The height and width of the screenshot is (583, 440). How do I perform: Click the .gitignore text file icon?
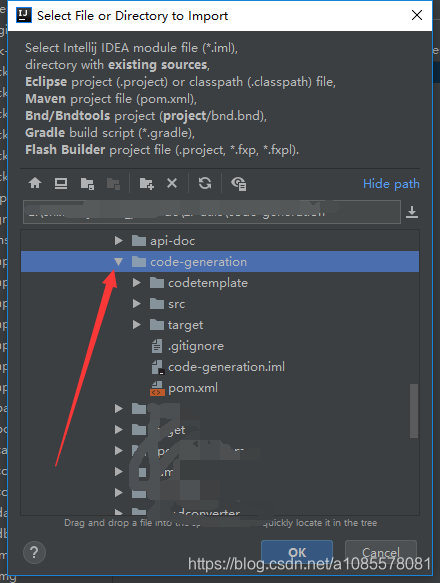[157, 346]
